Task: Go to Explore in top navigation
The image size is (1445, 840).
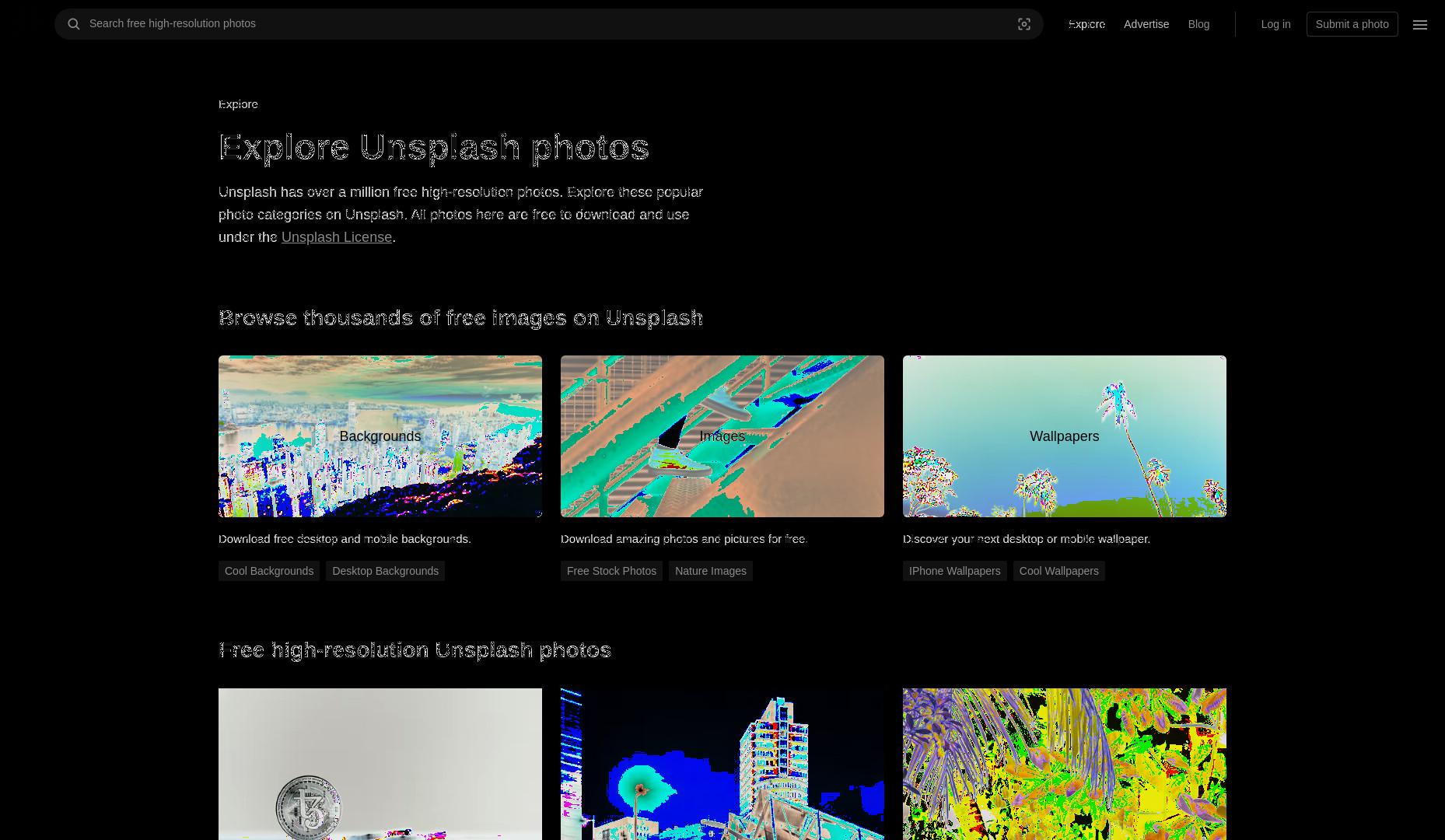Action: tap(1086, 24)
